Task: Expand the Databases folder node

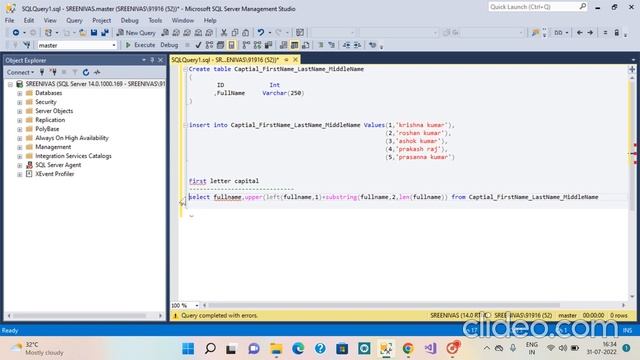Action: (20, 93)
